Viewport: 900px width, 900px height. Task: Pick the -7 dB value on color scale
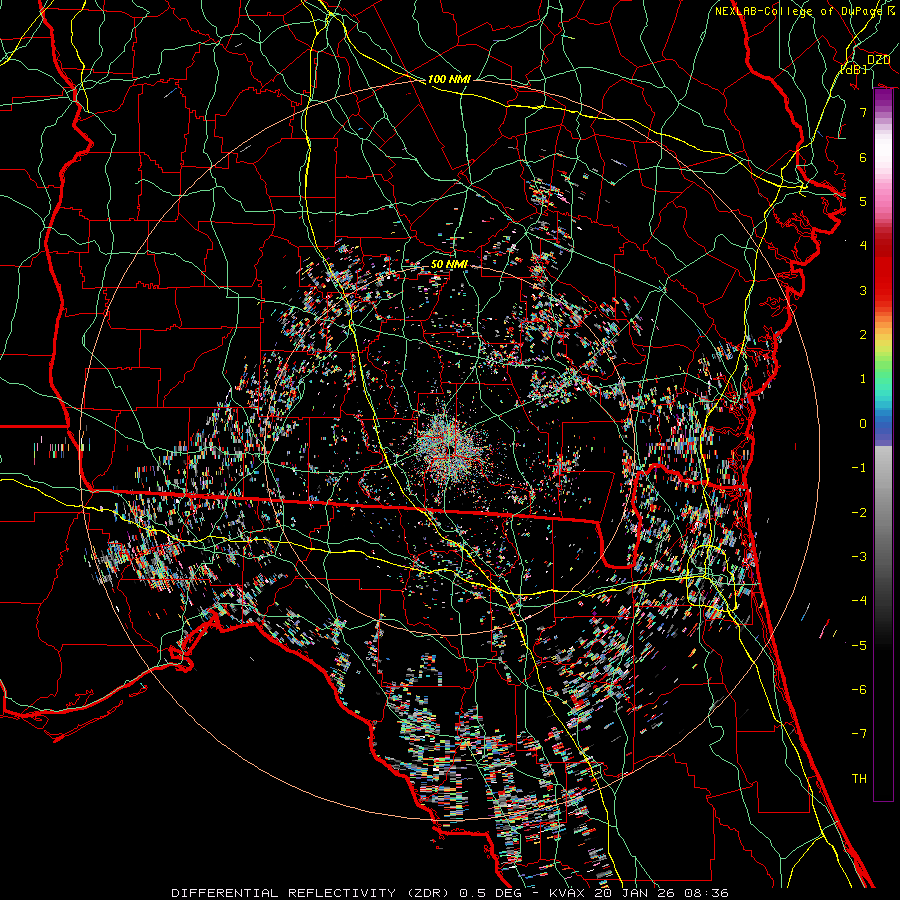[858, 734]
